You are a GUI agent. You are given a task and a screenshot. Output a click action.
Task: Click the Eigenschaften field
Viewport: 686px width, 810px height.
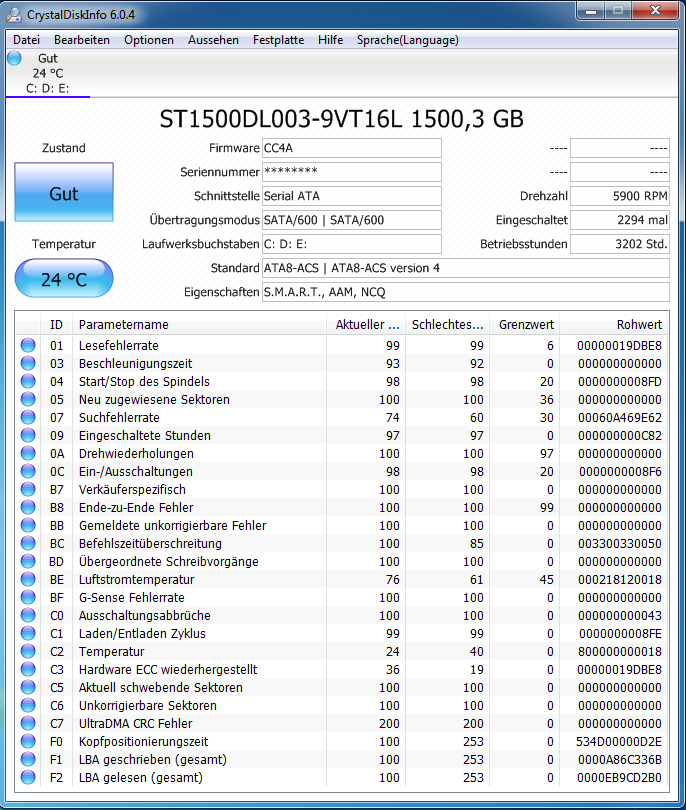466,292
